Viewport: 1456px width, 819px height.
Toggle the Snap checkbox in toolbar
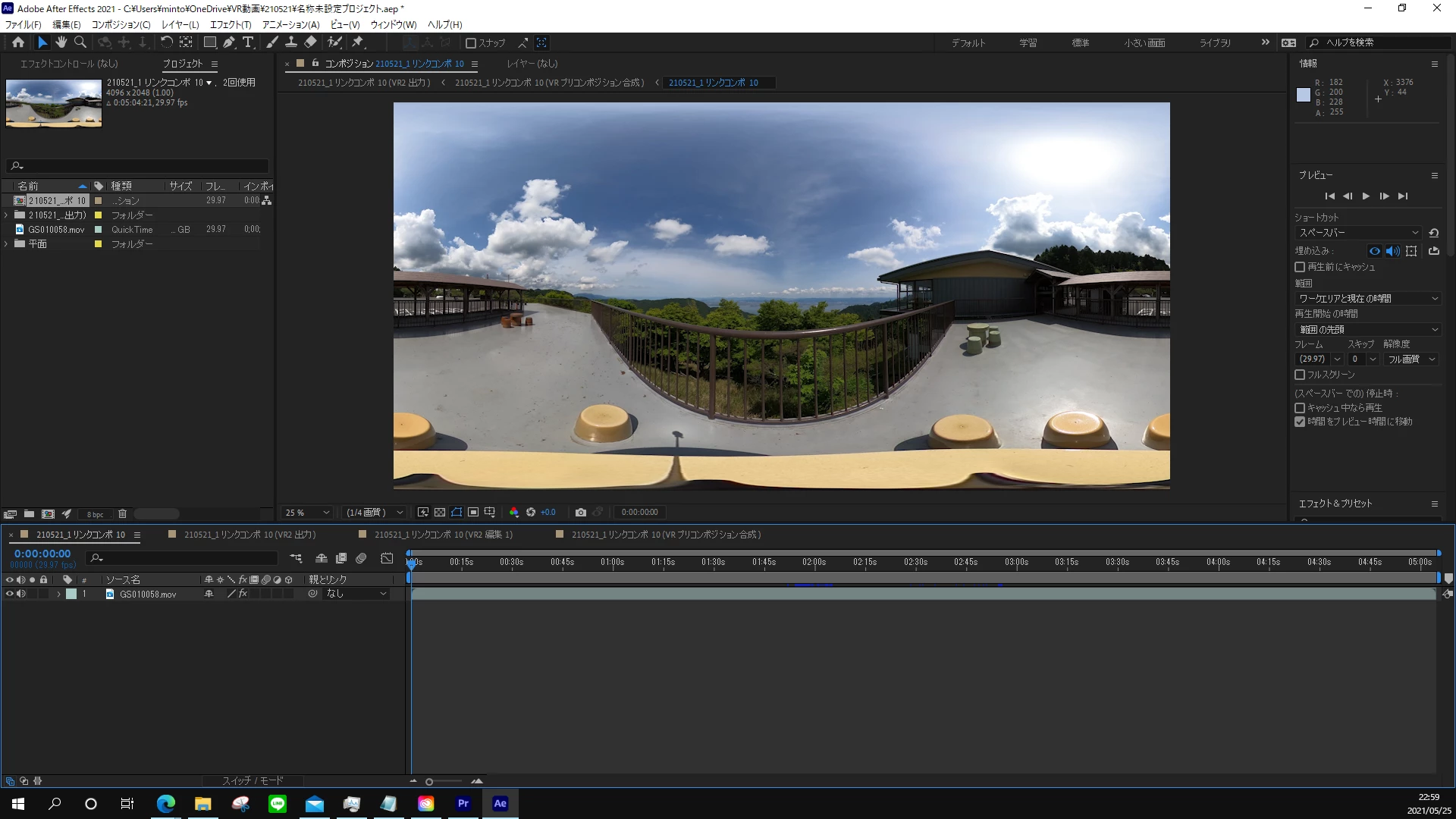pos(471,43)
